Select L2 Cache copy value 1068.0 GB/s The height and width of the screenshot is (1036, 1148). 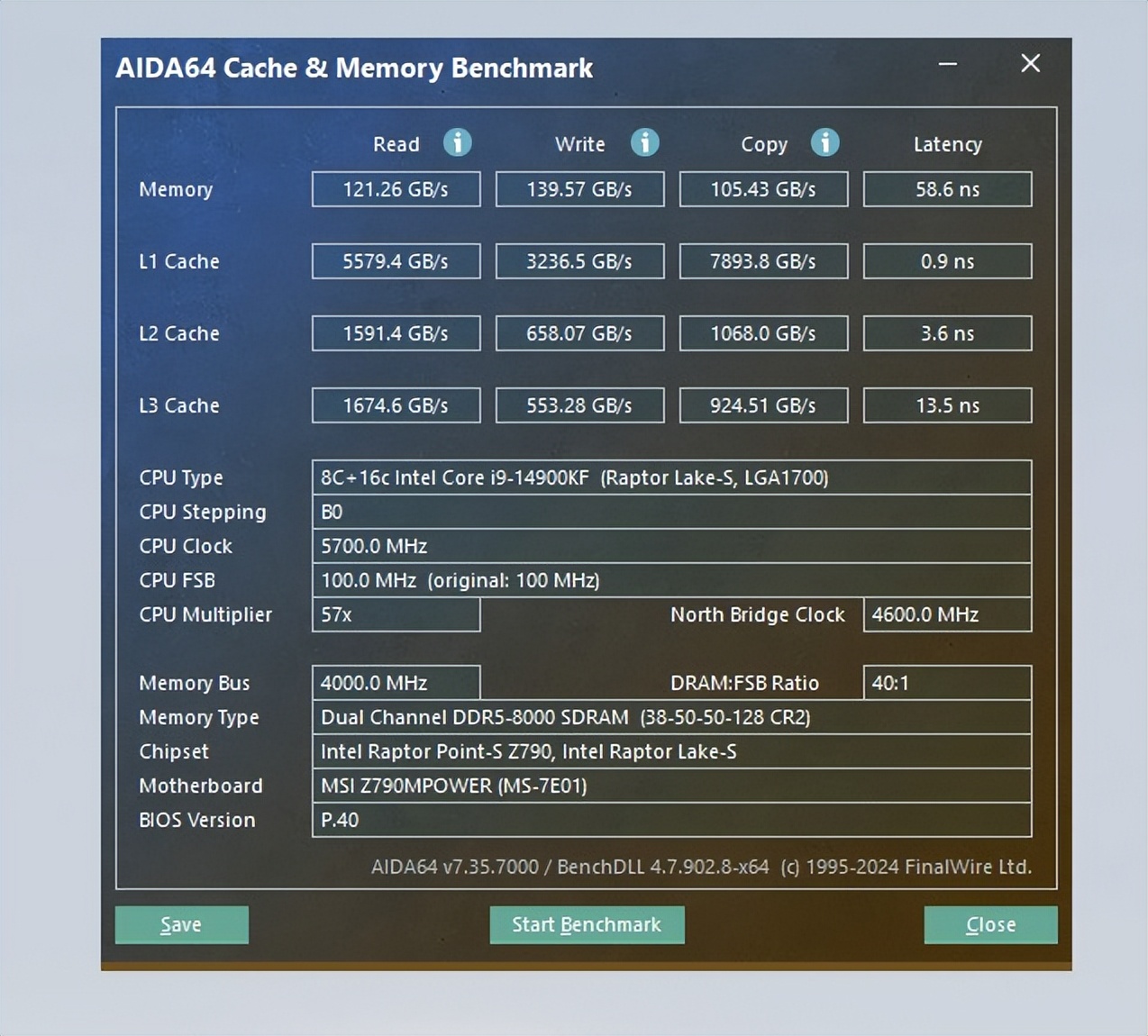point(763,333)
